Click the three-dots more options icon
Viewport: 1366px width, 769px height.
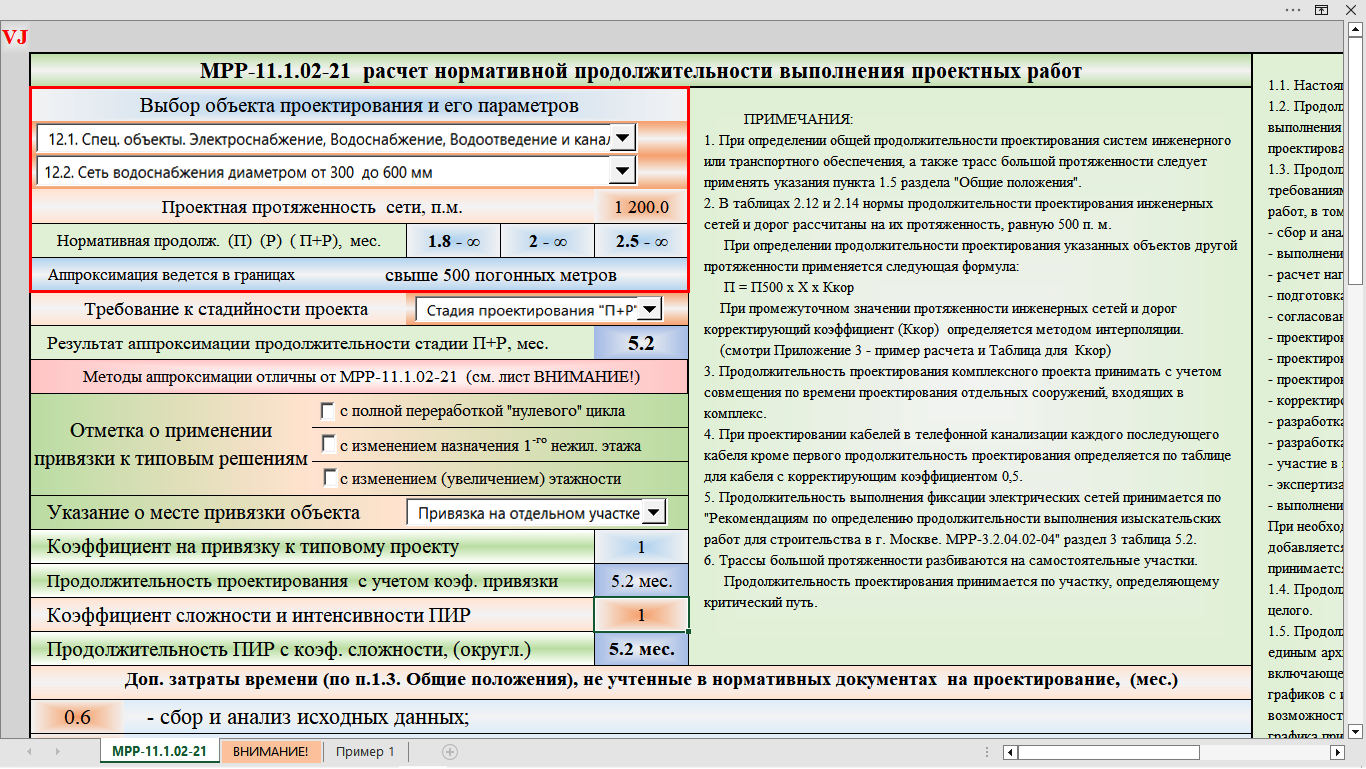[x=1293, y=8]
